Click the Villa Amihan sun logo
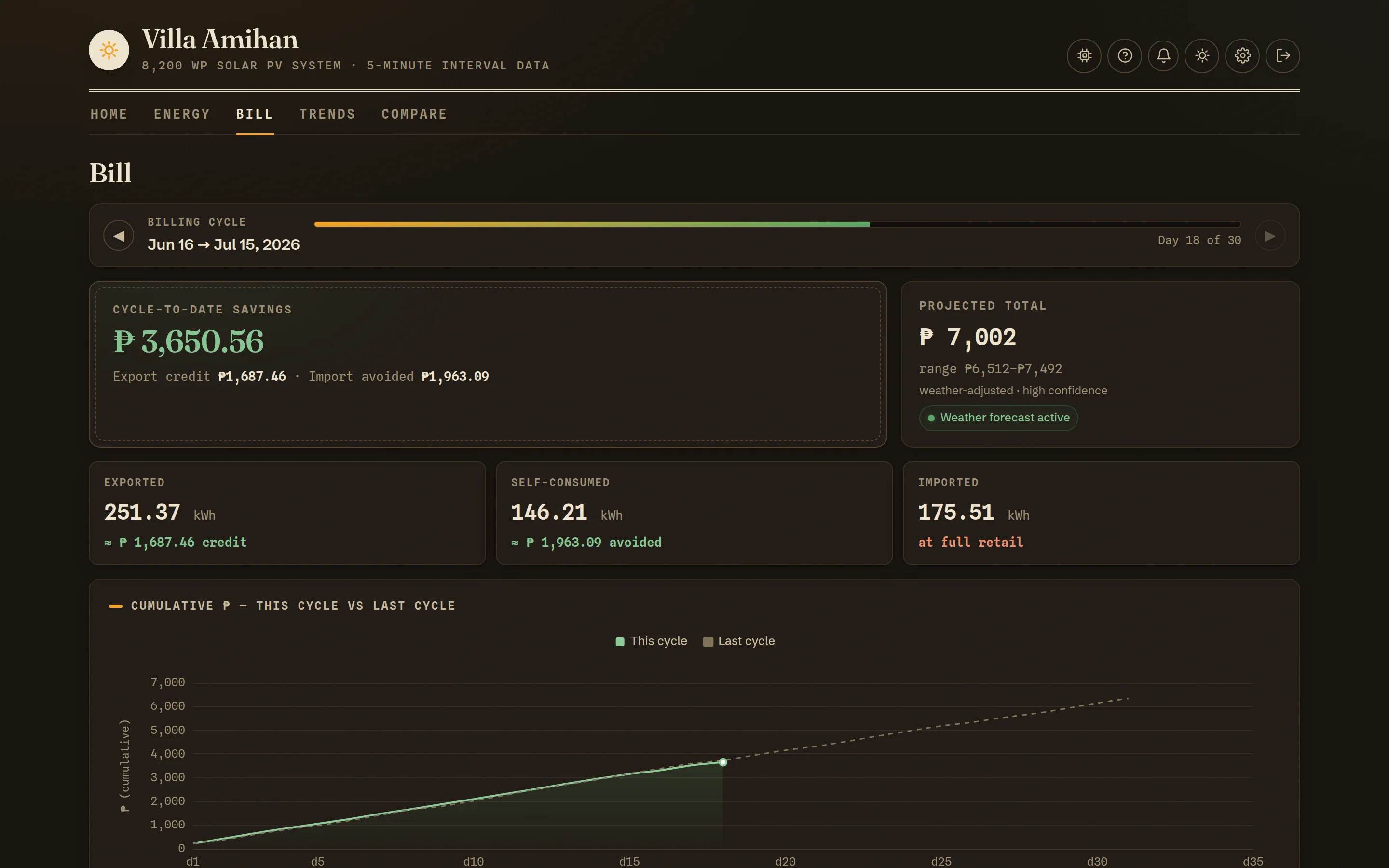Image resolution: width=1389 pixels, height=868 pixels. coord(109,51)
